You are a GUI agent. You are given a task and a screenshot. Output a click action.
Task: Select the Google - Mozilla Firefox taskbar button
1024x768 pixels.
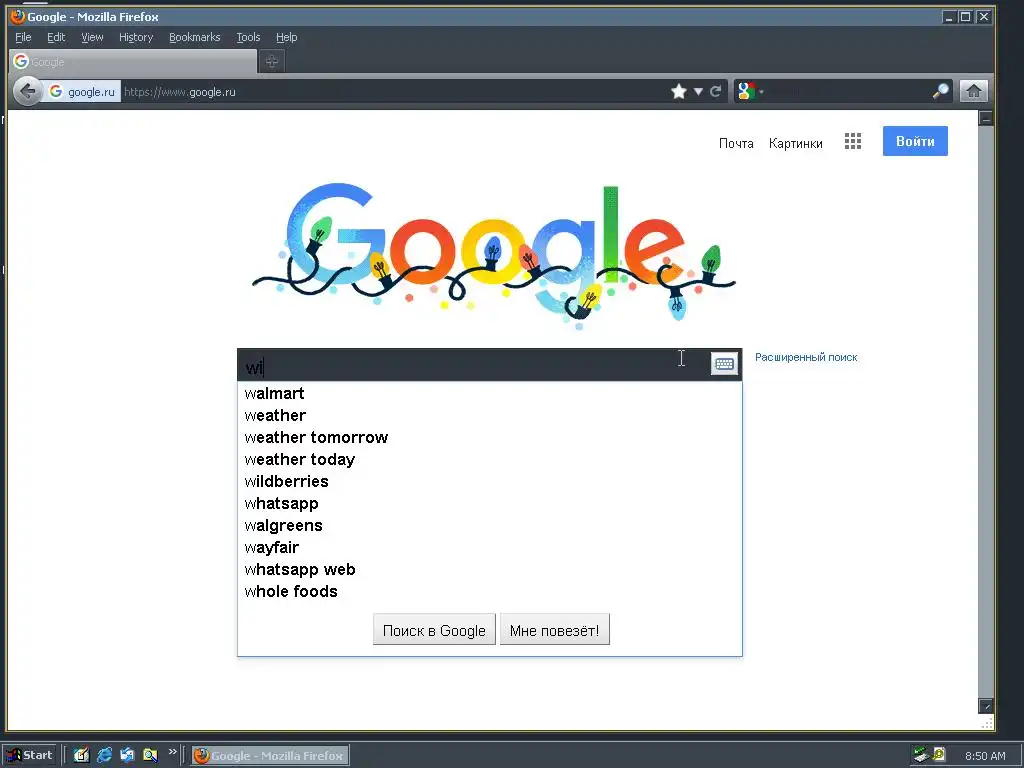pyautogui.click(x=270, y=756)
